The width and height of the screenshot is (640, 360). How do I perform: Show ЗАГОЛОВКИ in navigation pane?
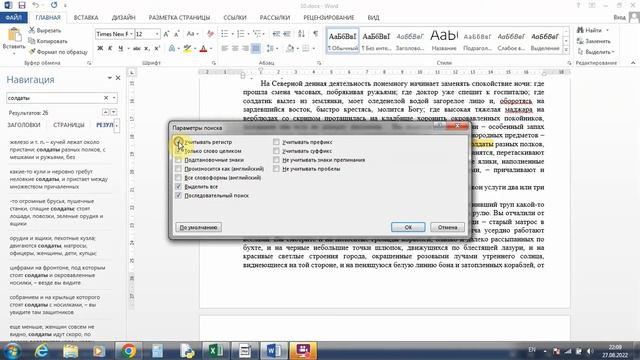click(24, 125)
